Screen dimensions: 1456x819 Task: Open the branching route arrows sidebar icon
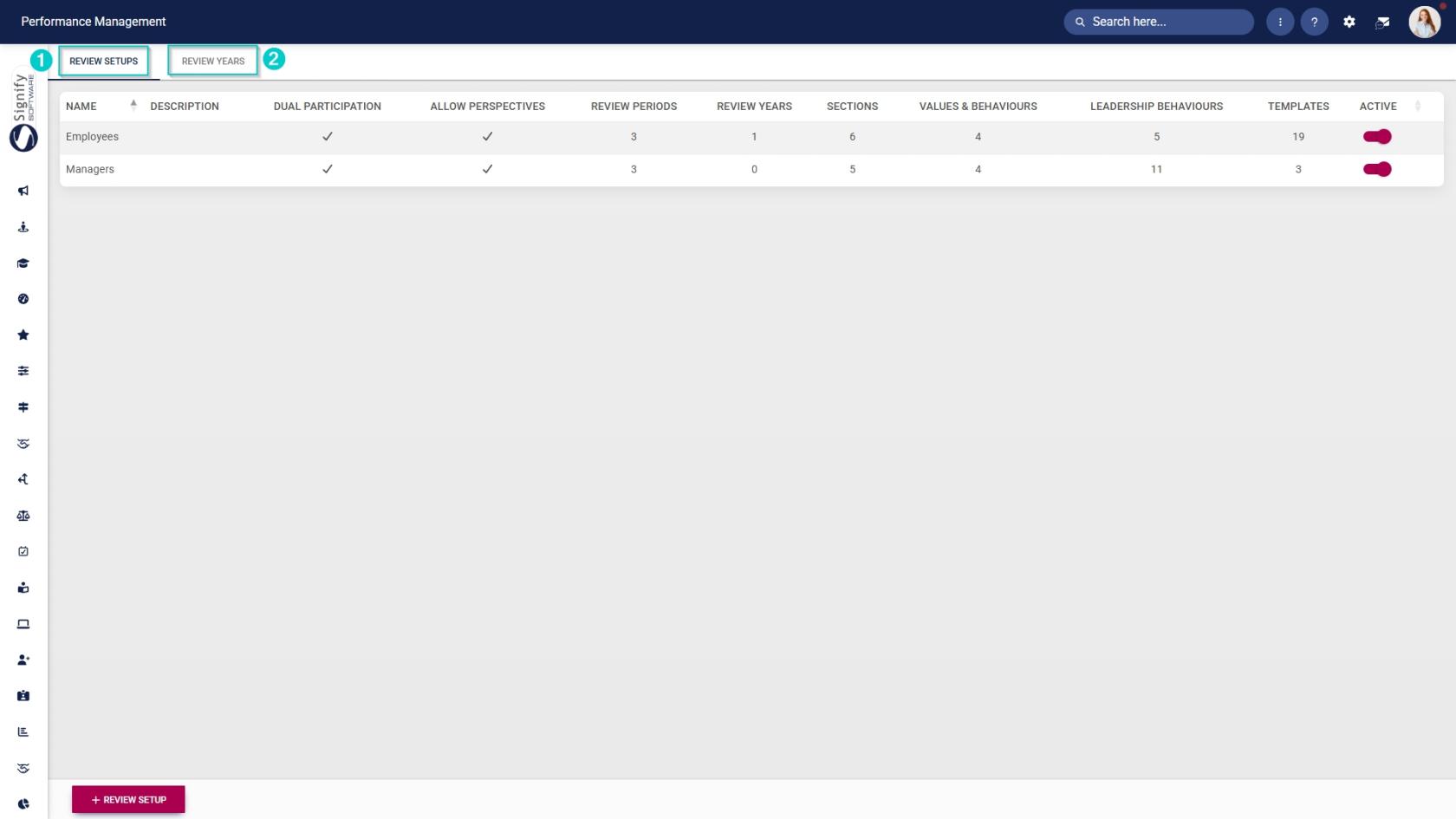[x=23, y=479]
